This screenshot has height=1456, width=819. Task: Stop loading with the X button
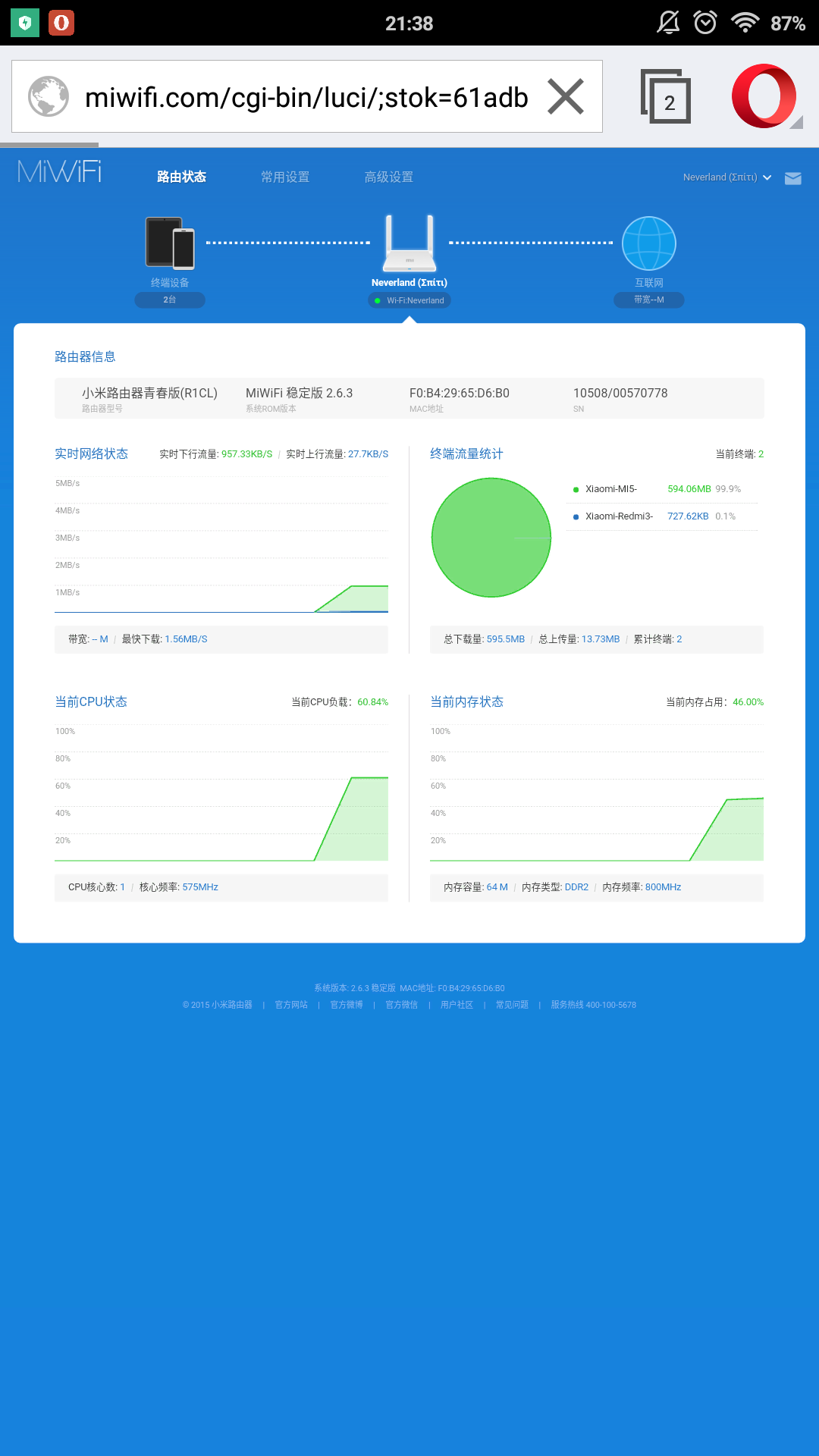pyautogui.click(x=566, y=96)
